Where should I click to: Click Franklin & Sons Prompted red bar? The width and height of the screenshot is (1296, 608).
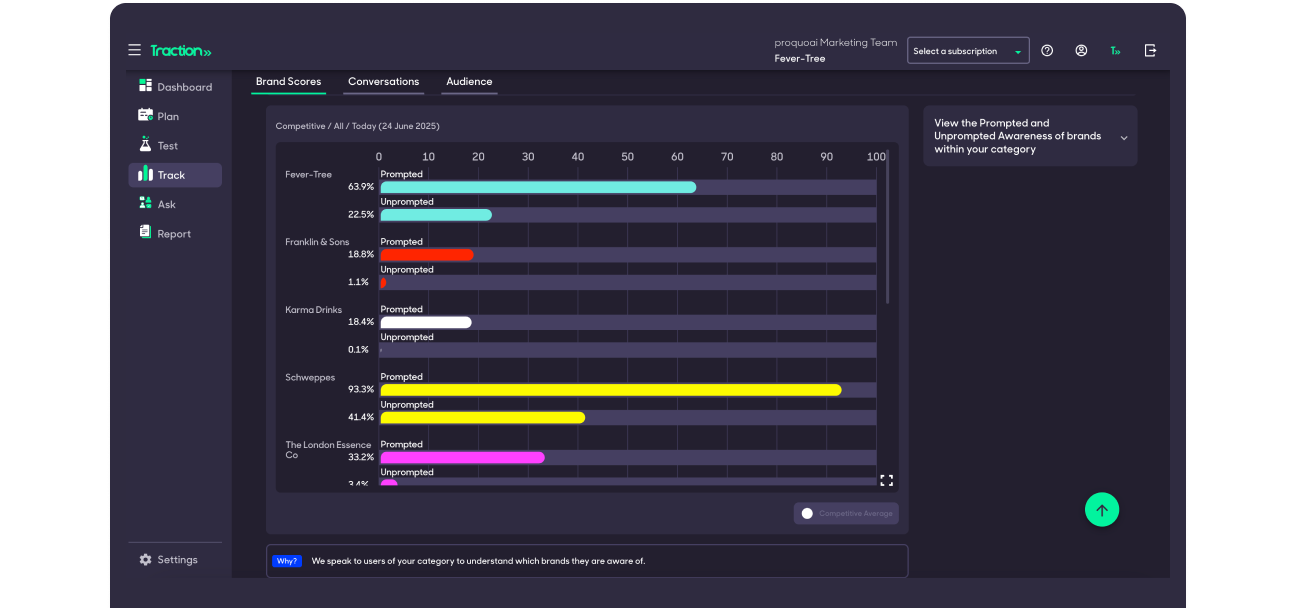pos(427,255)
